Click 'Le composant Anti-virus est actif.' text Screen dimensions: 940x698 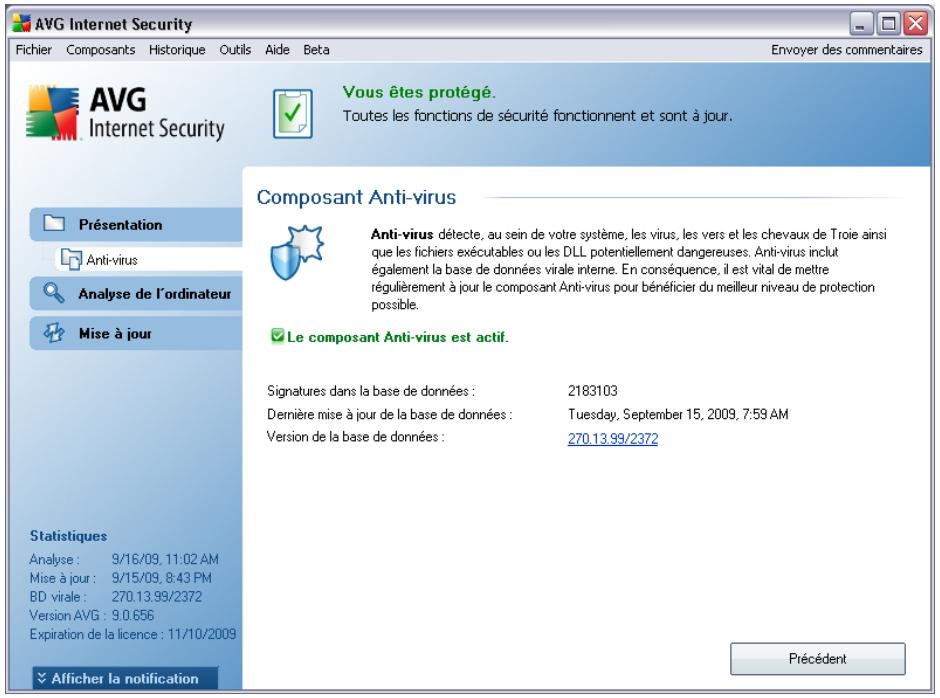[397, 337]
